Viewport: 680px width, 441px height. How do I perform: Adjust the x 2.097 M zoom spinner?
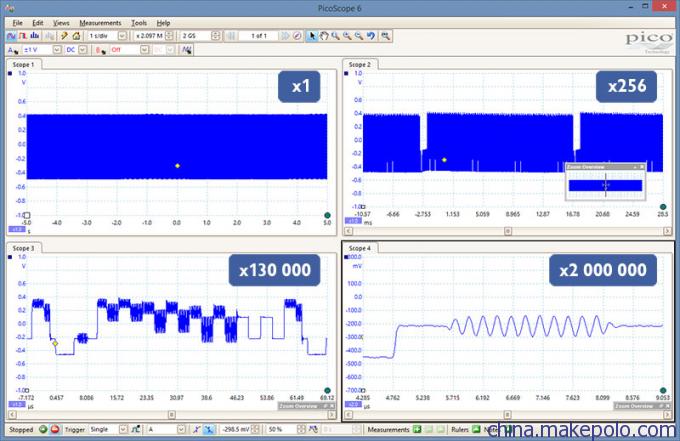click(x=169, y=36)
